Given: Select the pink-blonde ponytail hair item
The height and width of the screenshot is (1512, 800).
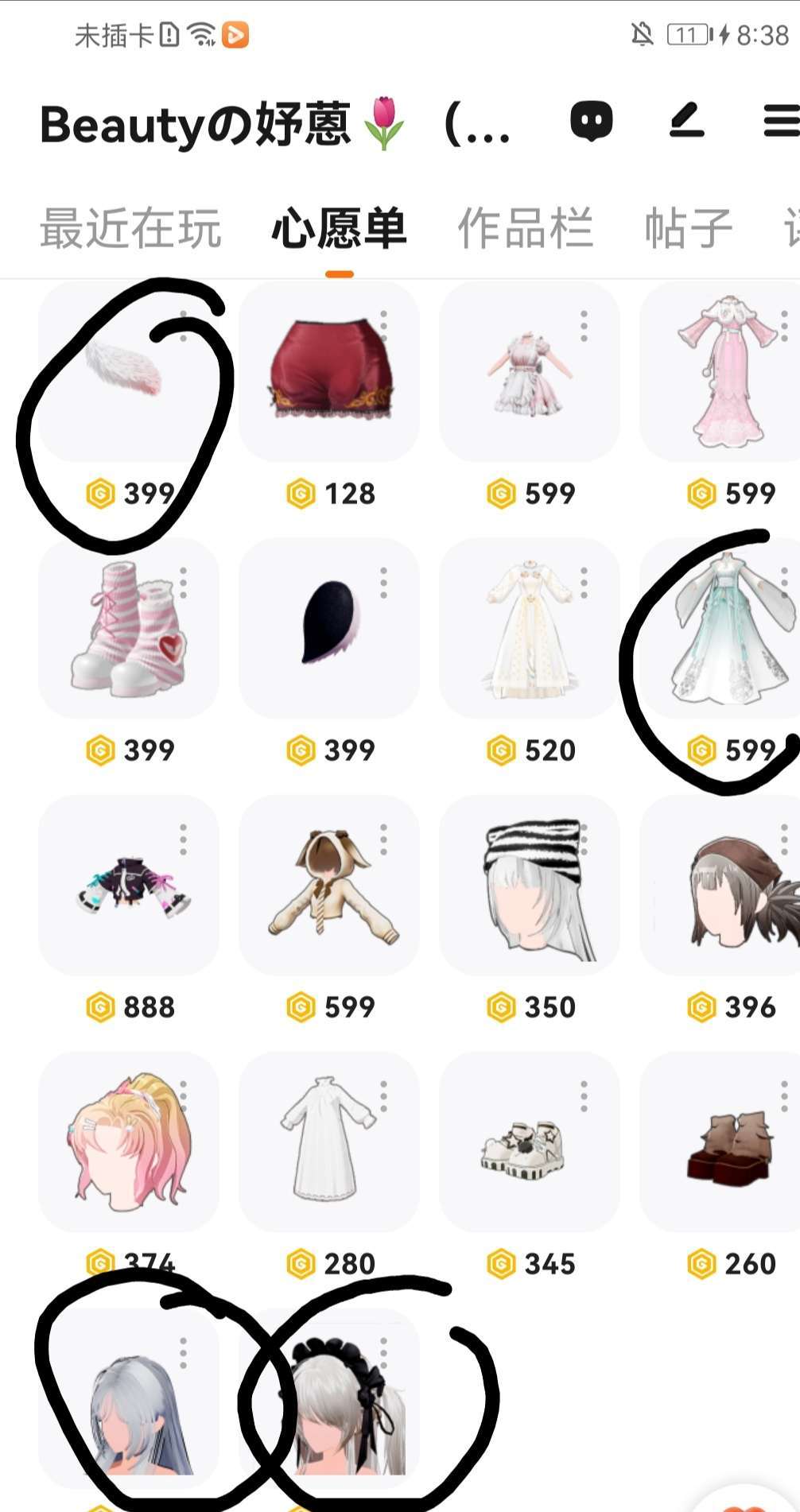Looking at the screenshot, I should point(129,1142).
